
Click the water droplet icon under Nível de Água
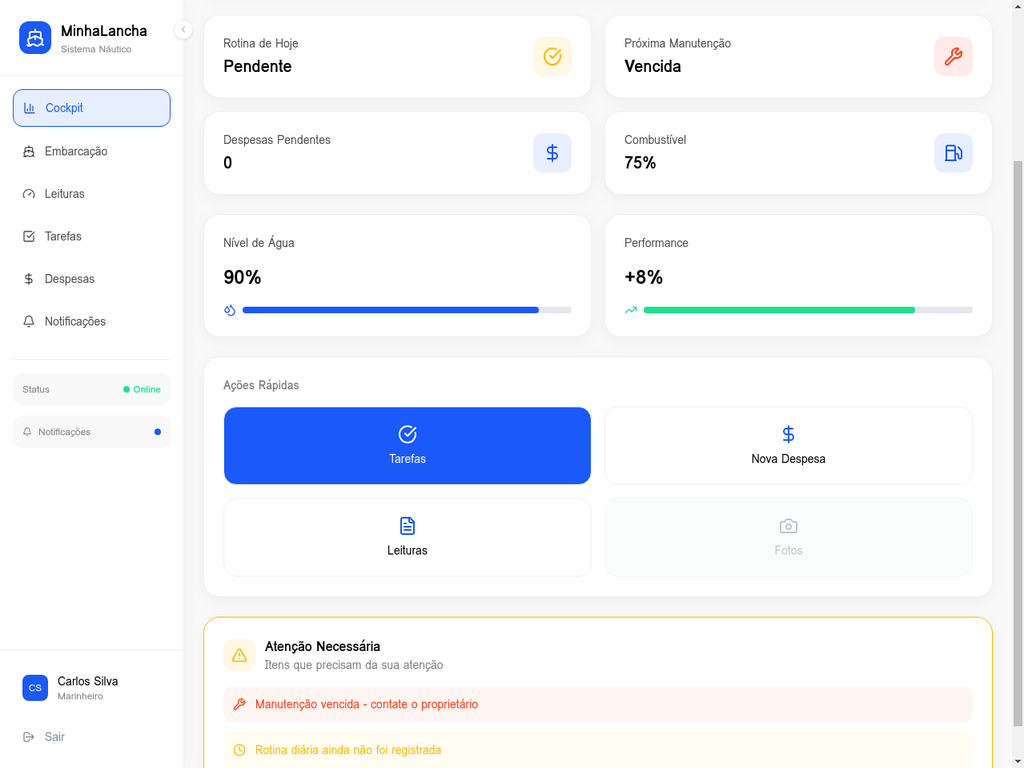230,310
